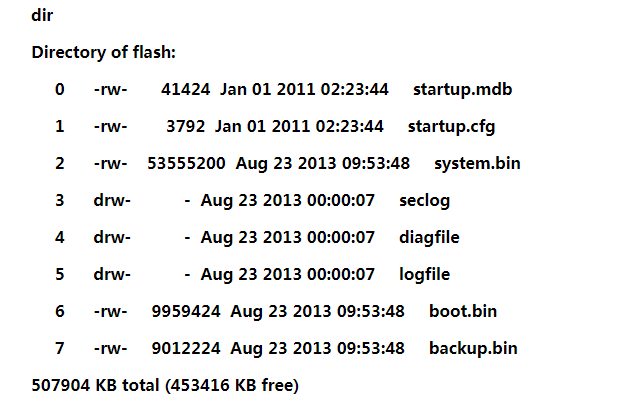Select the boot.bin file name
624x420 pixels.
pos(463,311)
